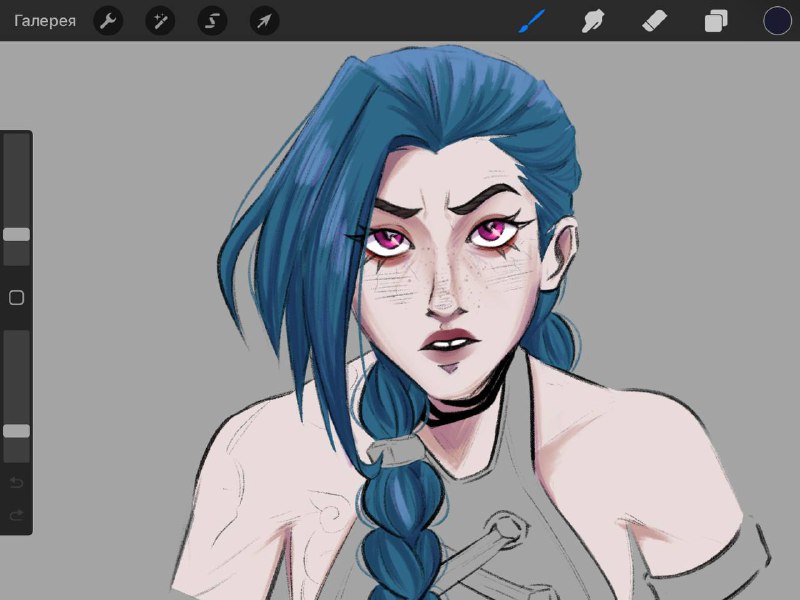Select the Brush tool
Image resolution: width=800 pixels, height=600 pixels.
(532, 21)
